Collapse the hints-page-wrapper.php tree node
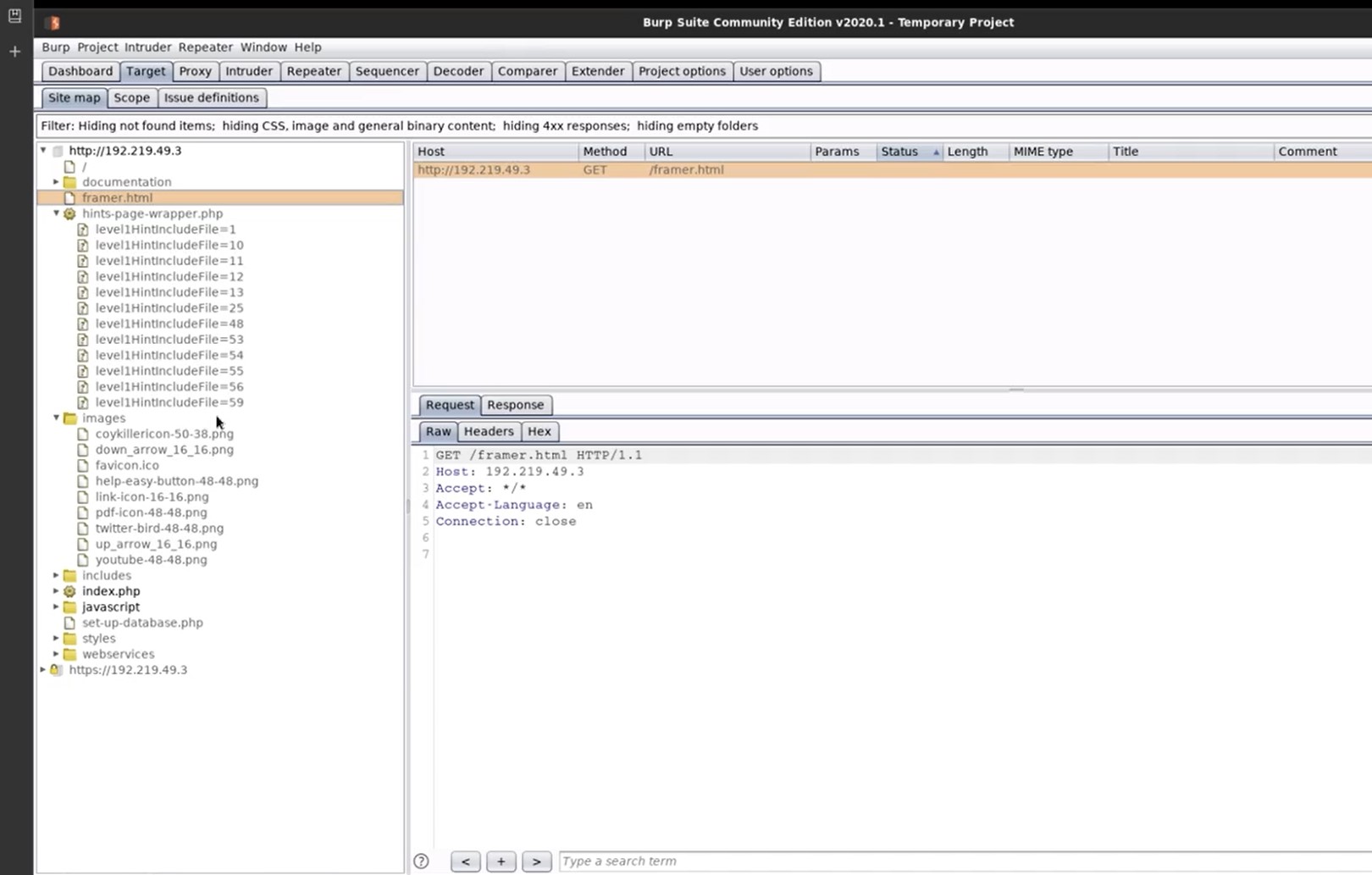 click(57, 213)
